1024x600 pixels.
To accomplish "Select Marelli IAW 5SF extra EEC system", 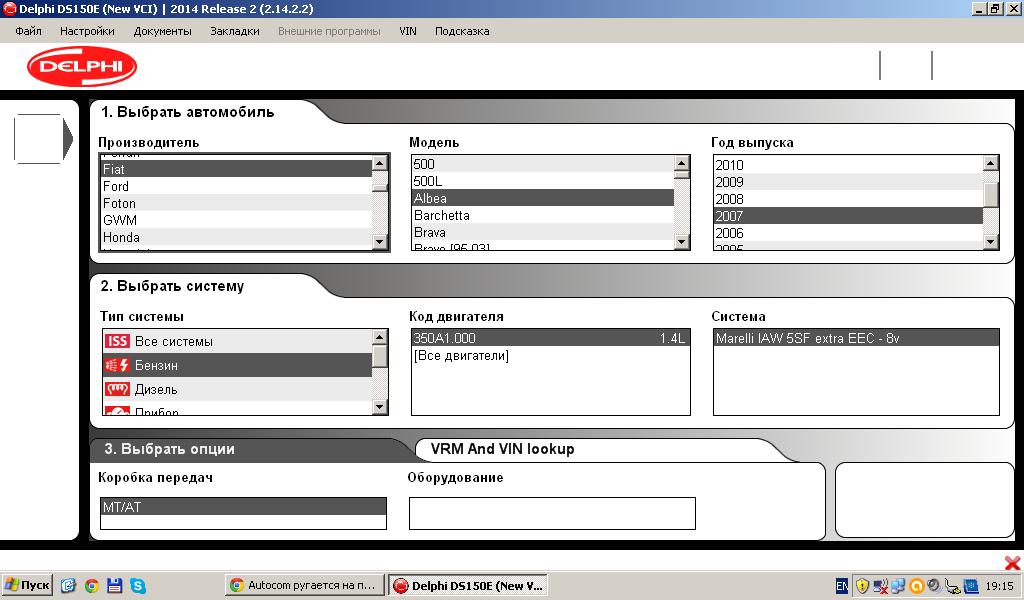I will 856,338.
